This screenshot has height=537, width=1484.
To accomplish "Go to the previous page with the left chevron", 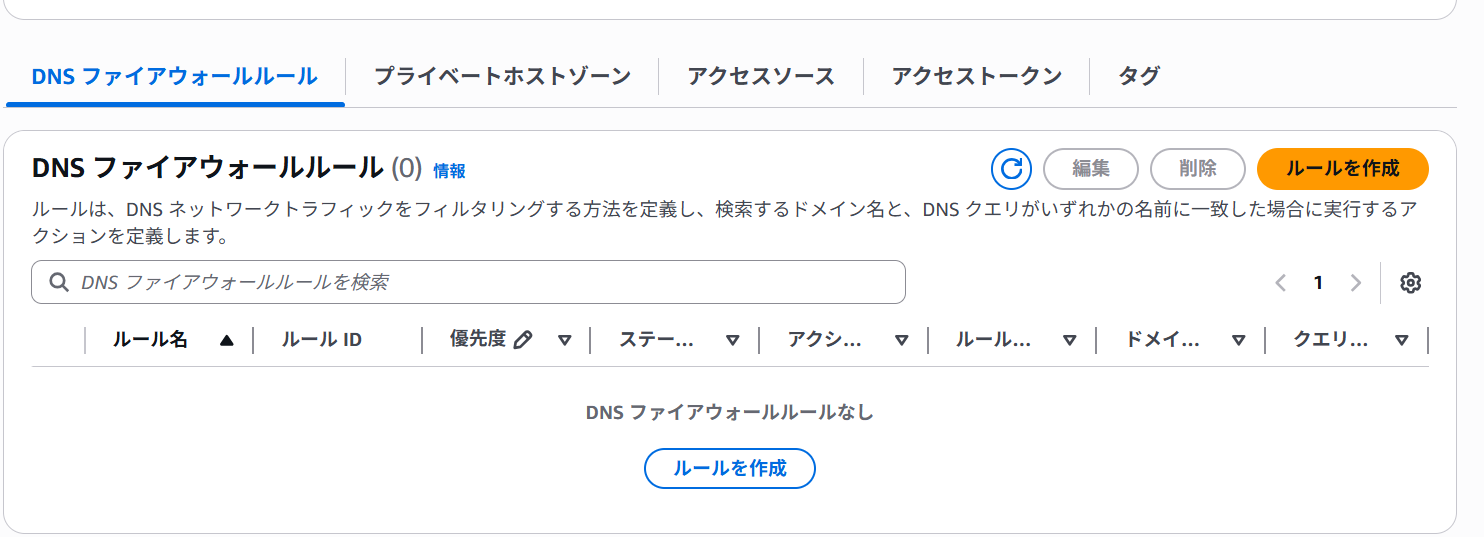I will [1280, 283].
